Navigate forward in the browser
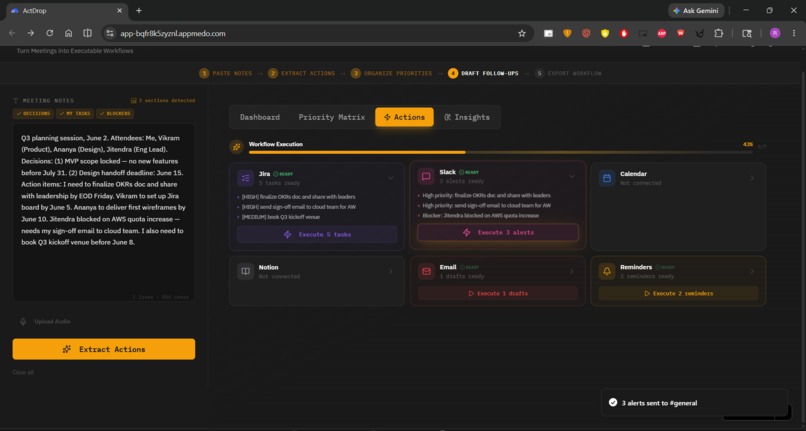Image resolution: width=806 pixels, height=431 pixels. [x=31, y=33]
